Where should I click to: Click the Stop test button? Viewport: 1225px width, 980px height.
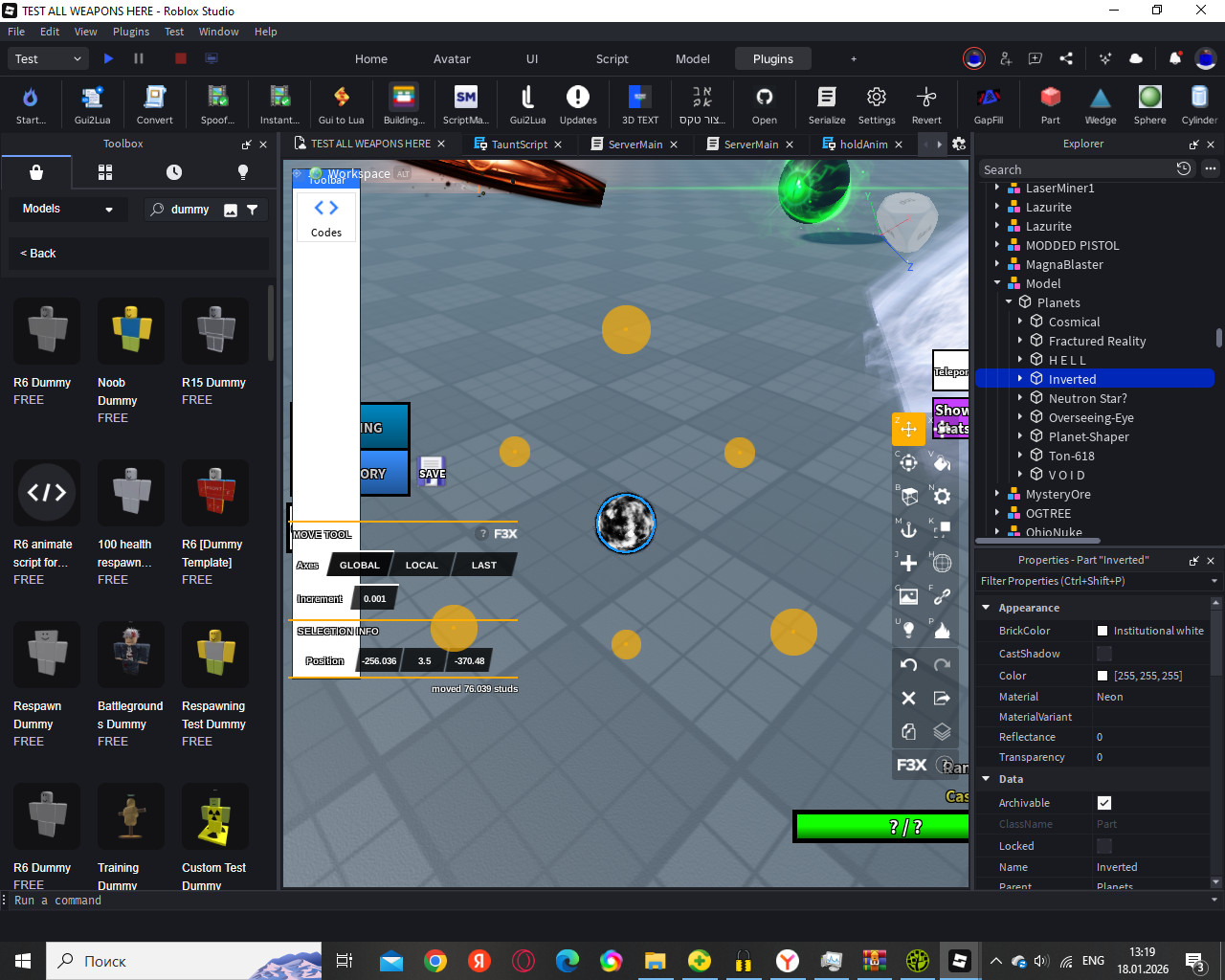180,58
